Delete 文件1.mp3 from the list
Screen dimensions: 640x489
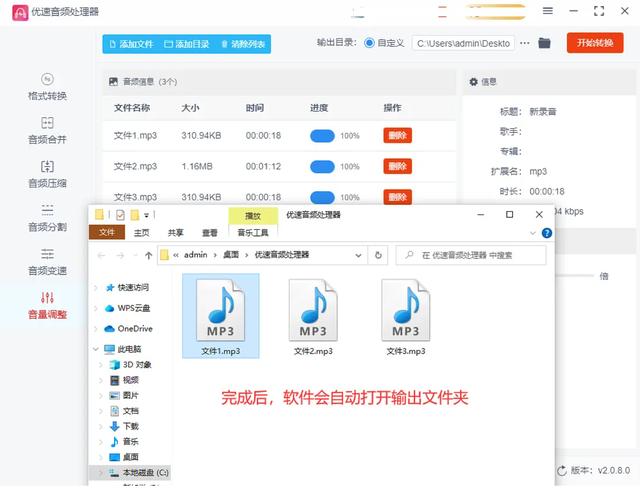click(397, 136)
